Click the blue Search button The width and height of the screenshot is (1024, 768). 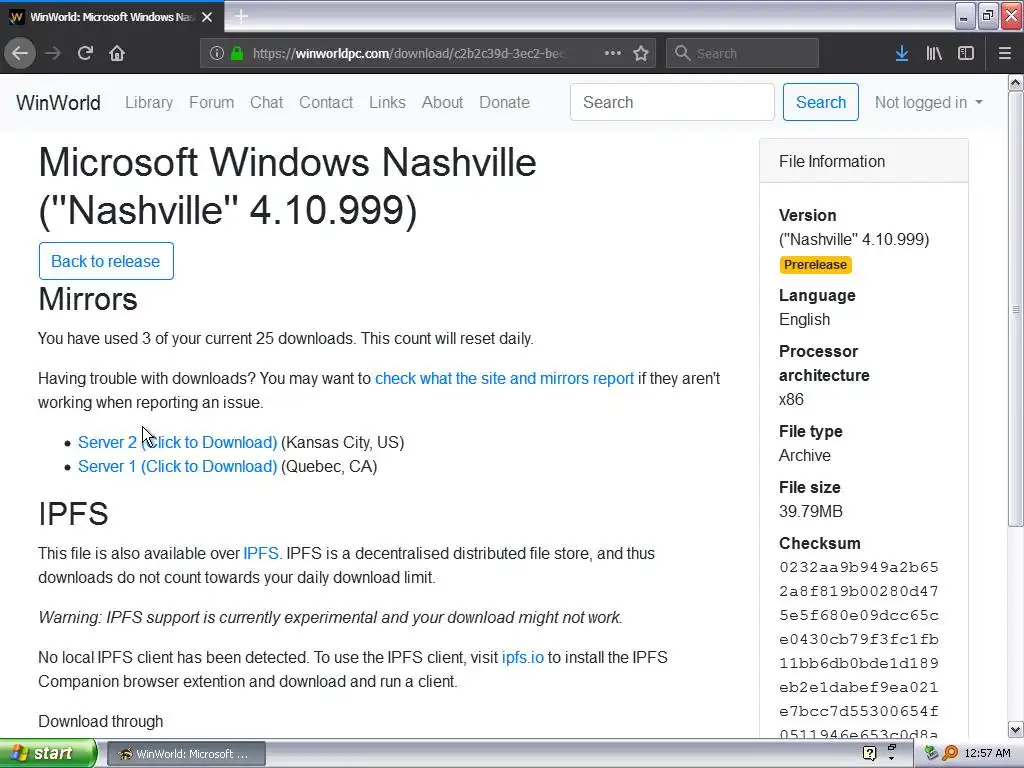[821, 102]
